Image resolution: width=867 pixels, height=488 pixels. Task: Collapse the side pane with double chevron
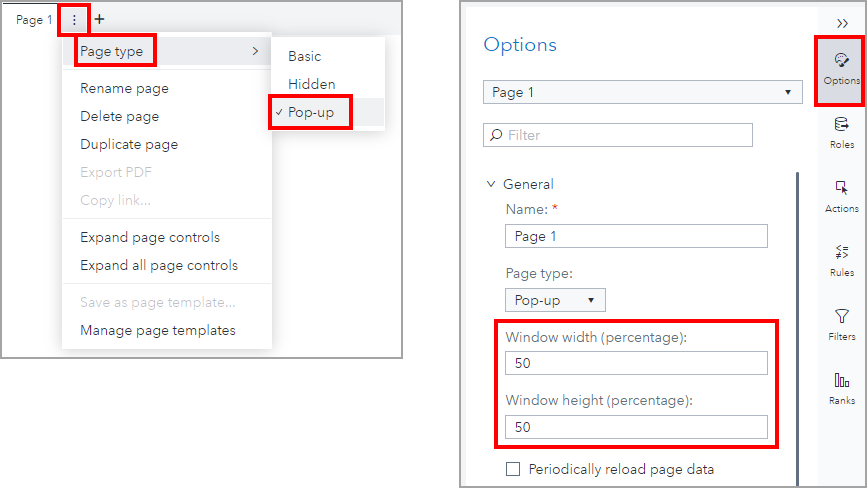click(842, 23)
